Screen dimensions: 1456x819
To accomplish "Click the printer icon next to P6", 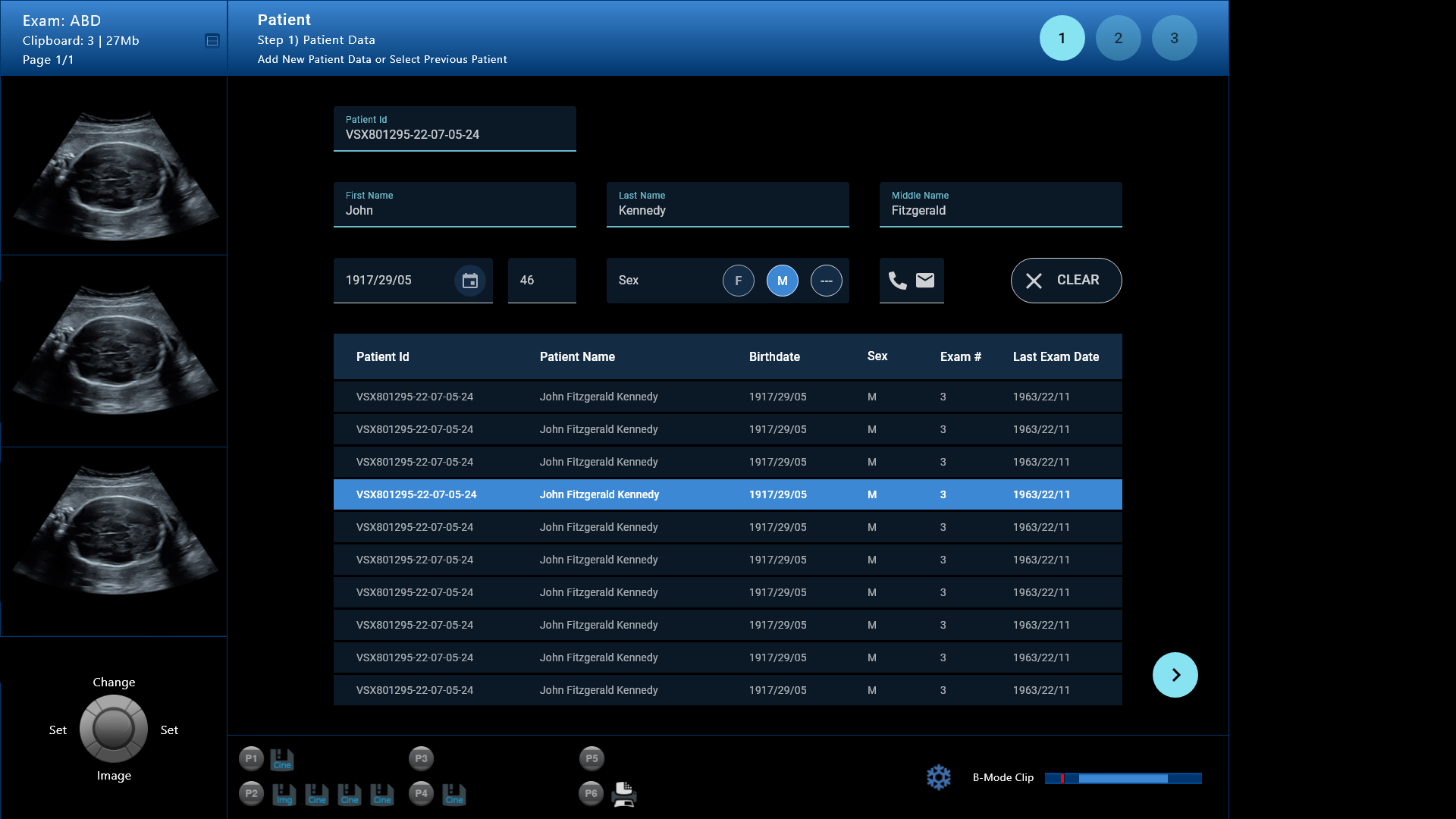I will (x=624, y=794).
